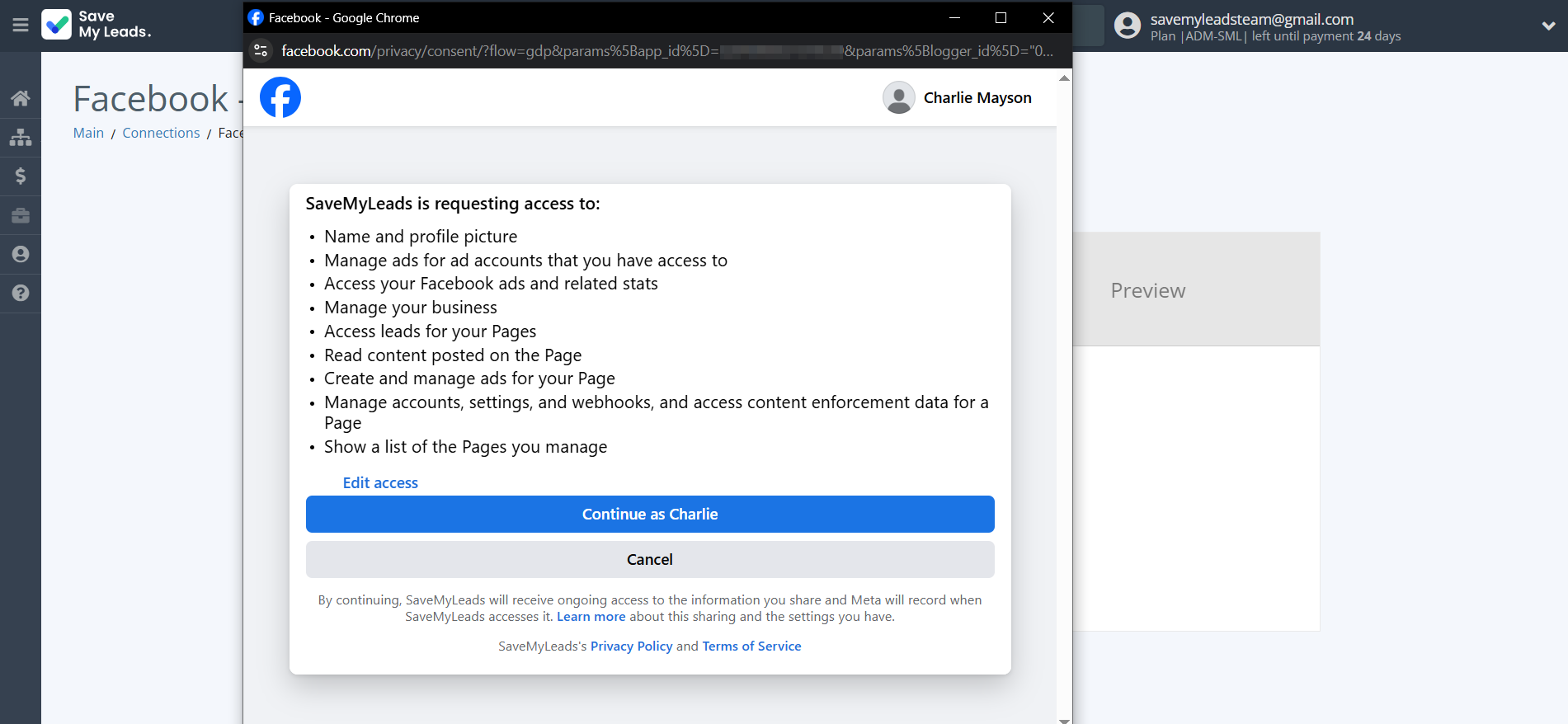Click 'Access leads for your Pages' text
This screenshot has height=724, width=1568.
click(x=431, y=331)
